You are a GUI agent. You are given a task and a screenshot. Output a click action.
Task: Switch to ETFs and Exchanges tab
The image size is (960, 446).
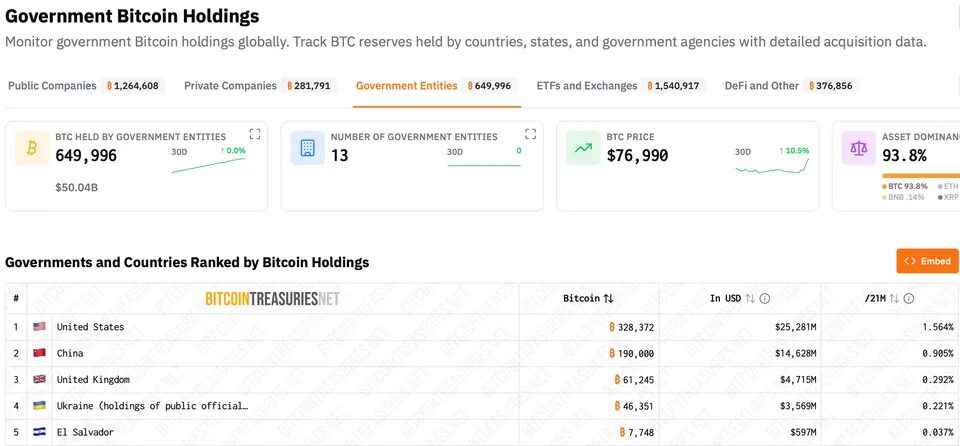[x=620, y=86]
